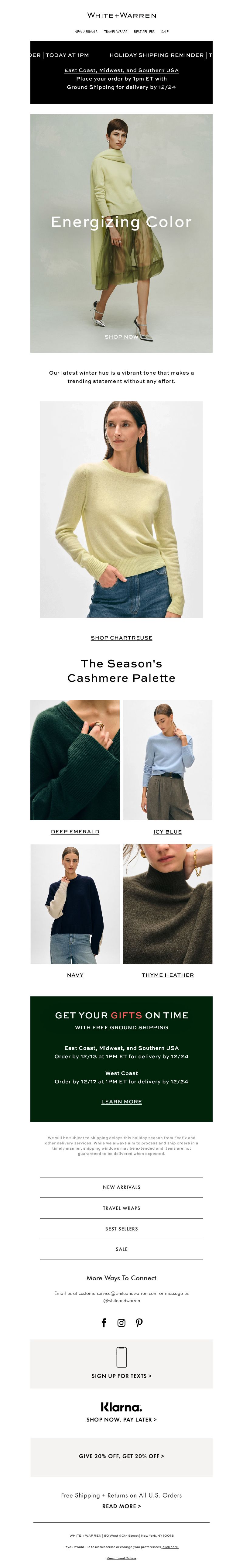This screenshot has height=1568, width=243.
Task: Click Give 20% Off, Get 20% Off
Action: coord(121,1456)
